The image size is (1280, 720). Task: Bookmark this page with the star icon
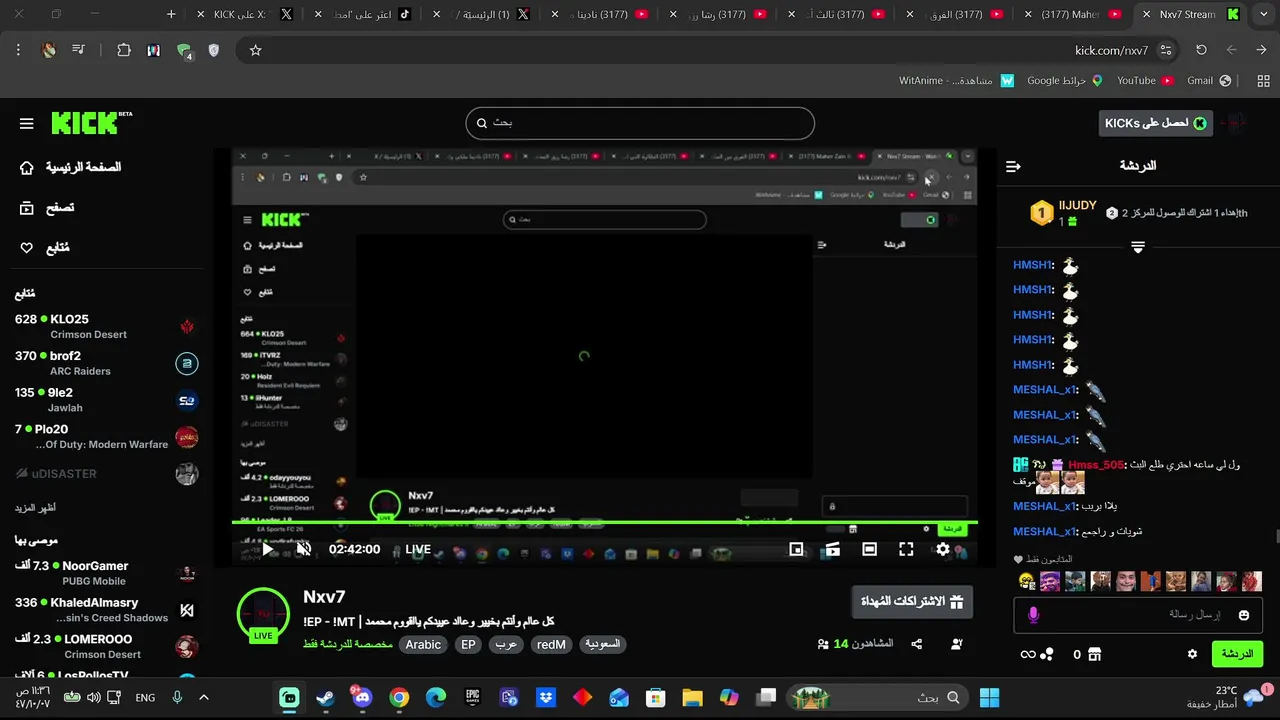255,50
